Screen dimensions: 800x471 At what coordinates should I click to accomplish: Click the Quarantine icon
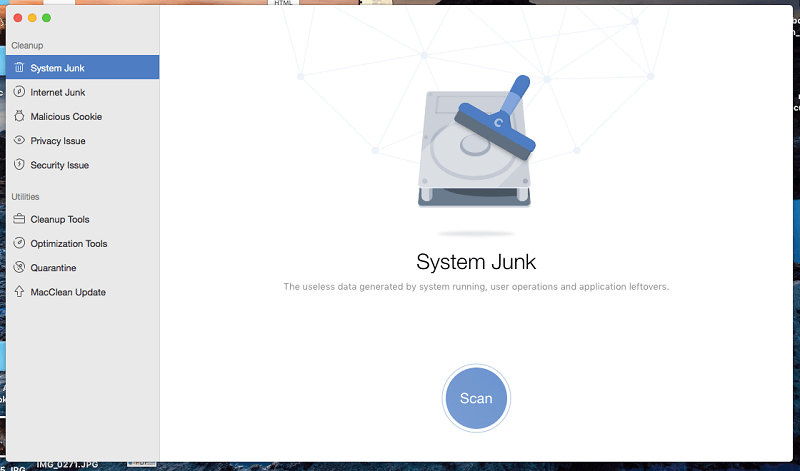tap(19, 267)
